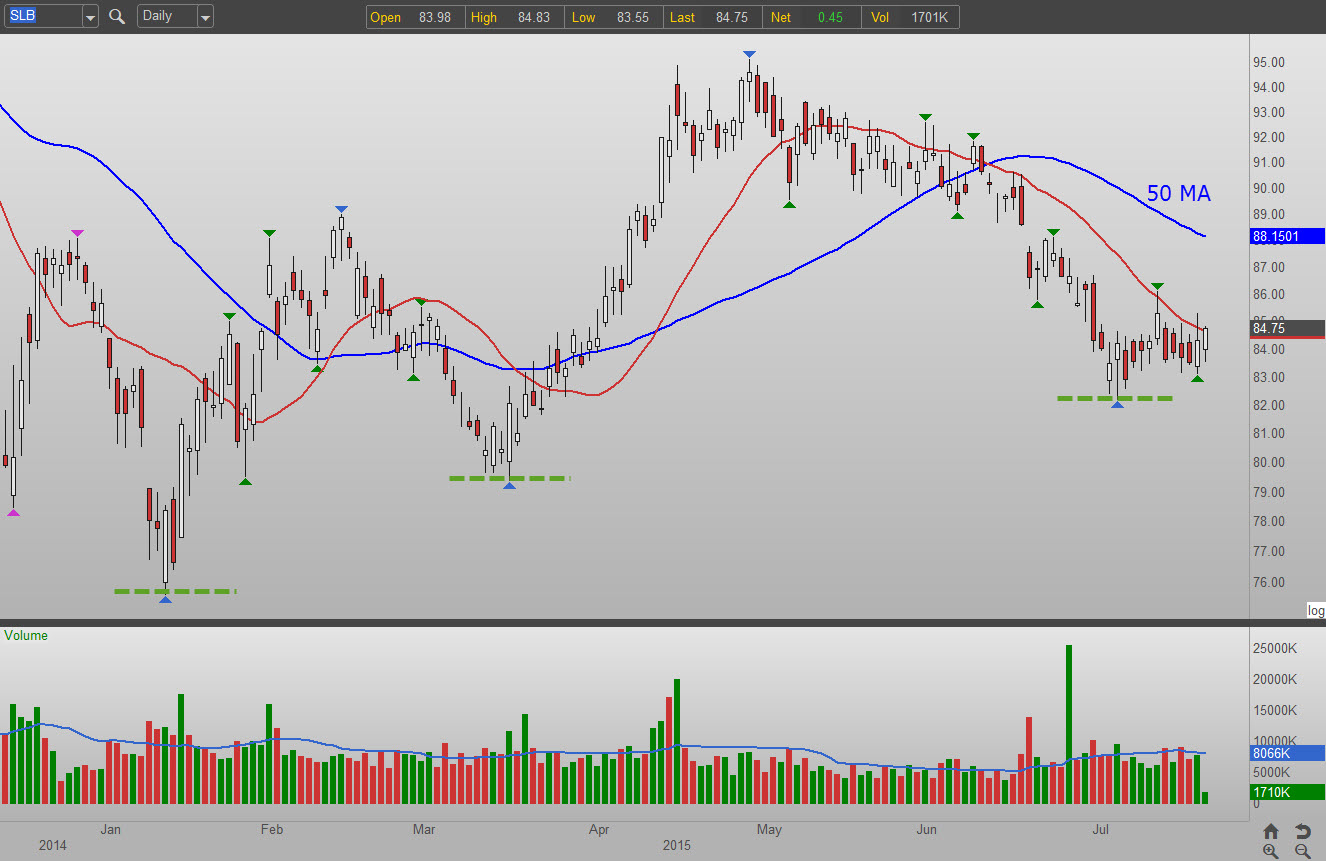This screenshot has width=1326, height=861.
Task: Click the 50 MA label on the chart
Action: coord(1178,194)
